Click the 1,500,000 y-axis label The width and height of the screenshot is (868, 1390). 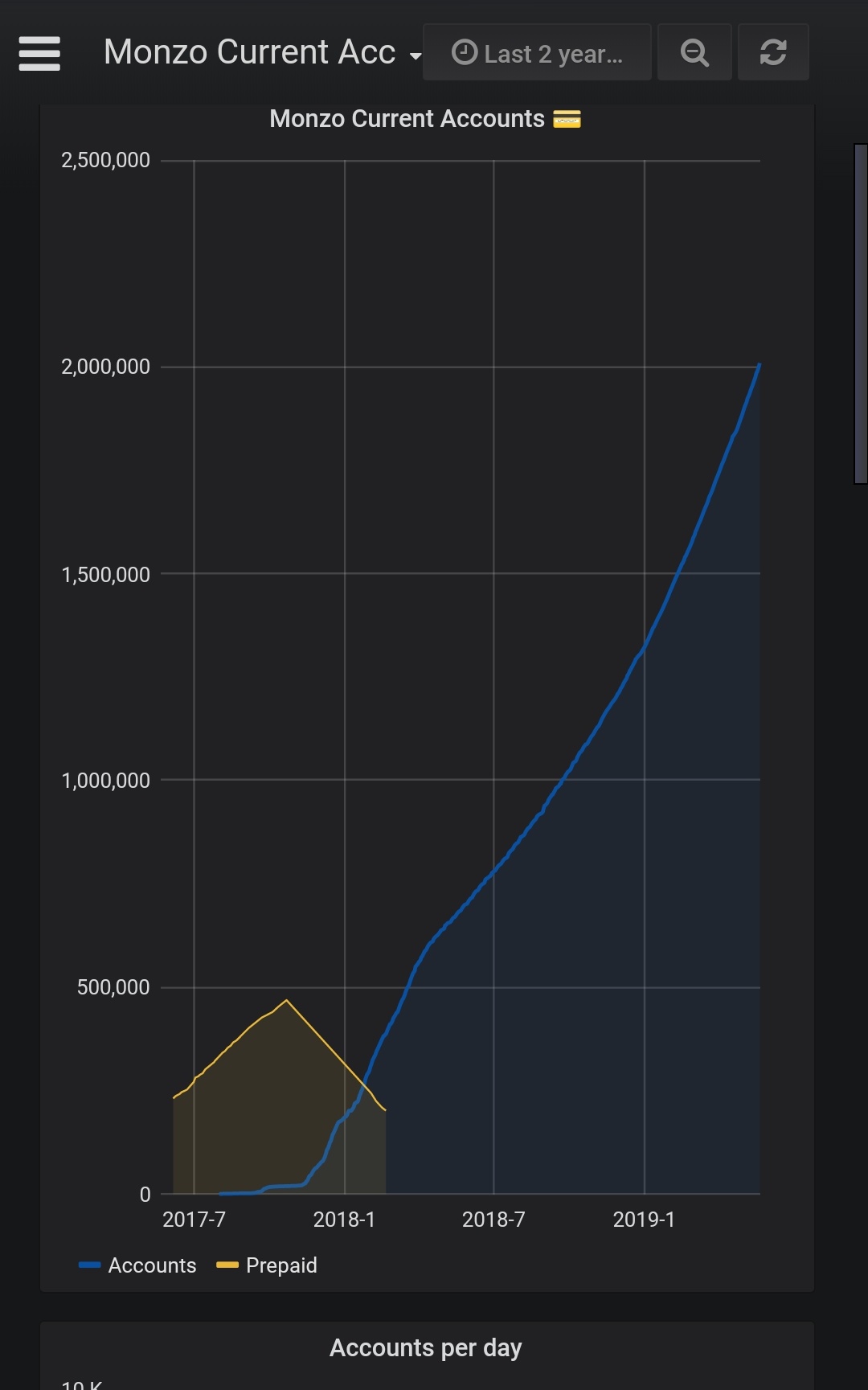coord(105,575)
